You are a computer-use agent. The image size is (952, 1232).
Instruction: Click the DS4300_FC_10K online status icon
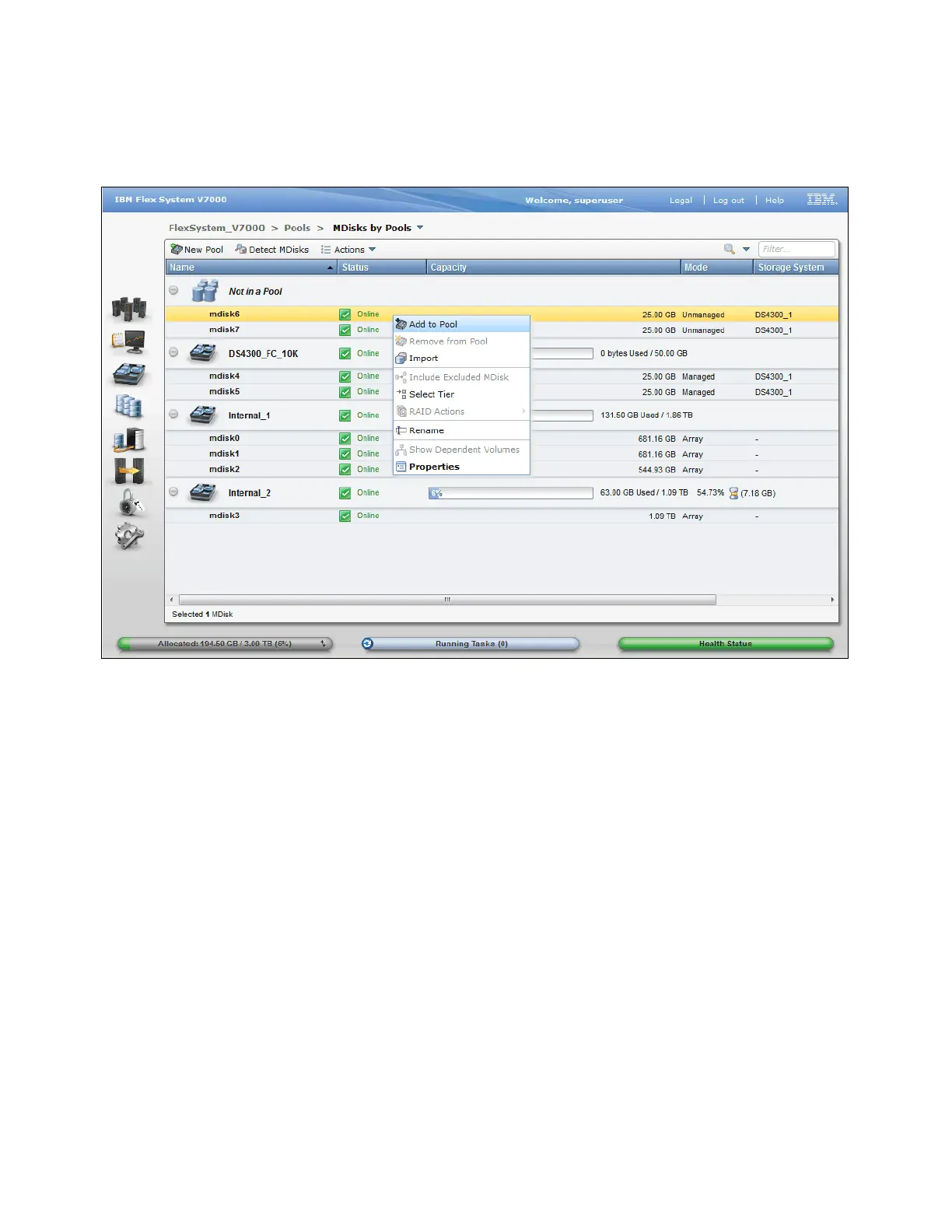pyautogui.click(x=345, y=353)
